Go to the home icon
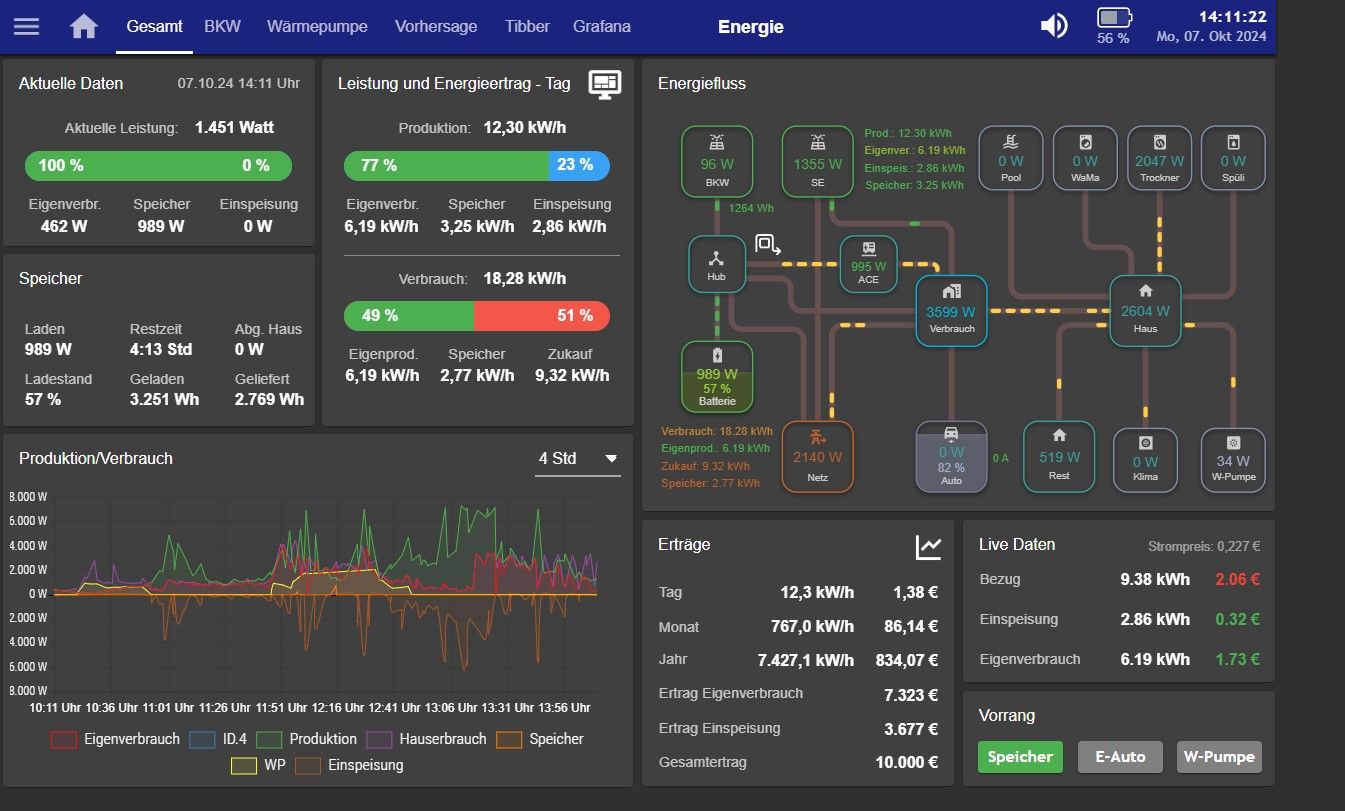 click(x=84, y=27)
